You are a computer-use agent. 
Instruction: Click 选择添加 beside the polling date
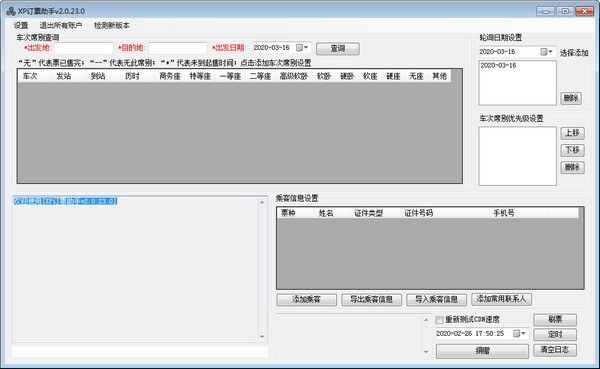[574, 53]
